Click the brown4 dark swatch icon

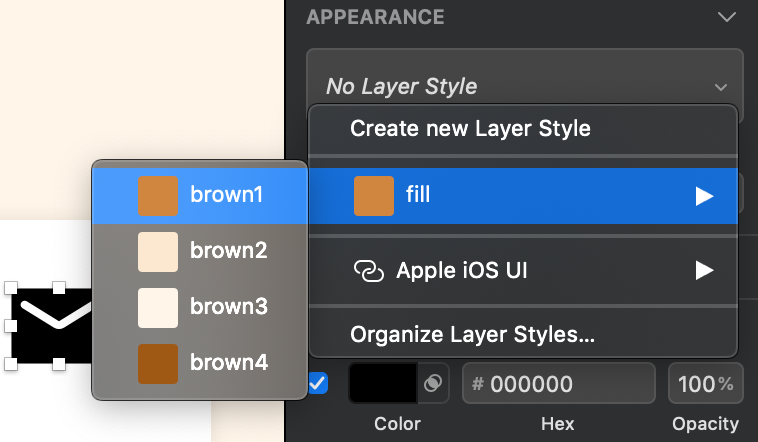pyautogui.click(x=157, y=363)
